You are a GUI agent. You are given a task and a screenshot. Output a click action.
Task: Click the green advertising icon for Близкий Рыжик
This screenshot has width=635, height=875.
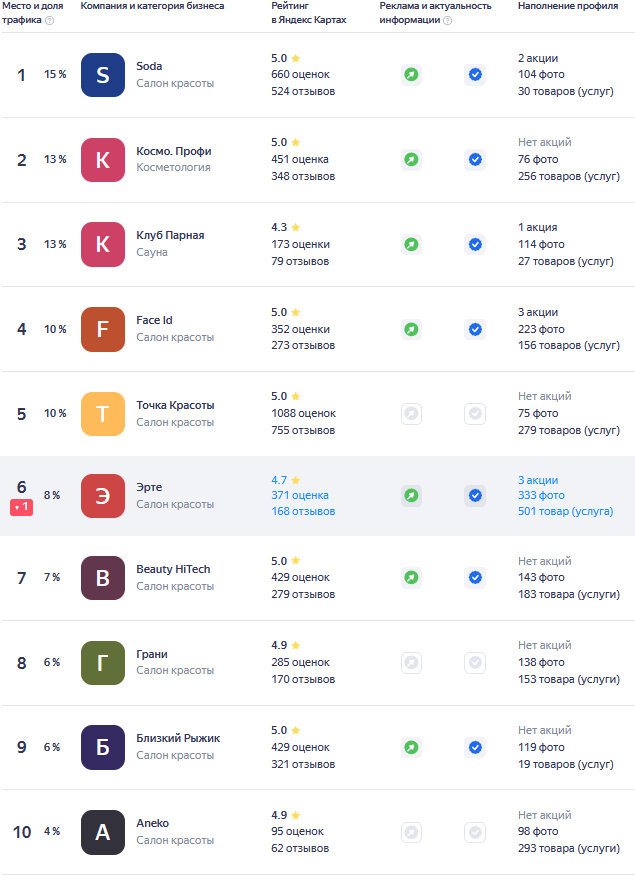(411, 747)
